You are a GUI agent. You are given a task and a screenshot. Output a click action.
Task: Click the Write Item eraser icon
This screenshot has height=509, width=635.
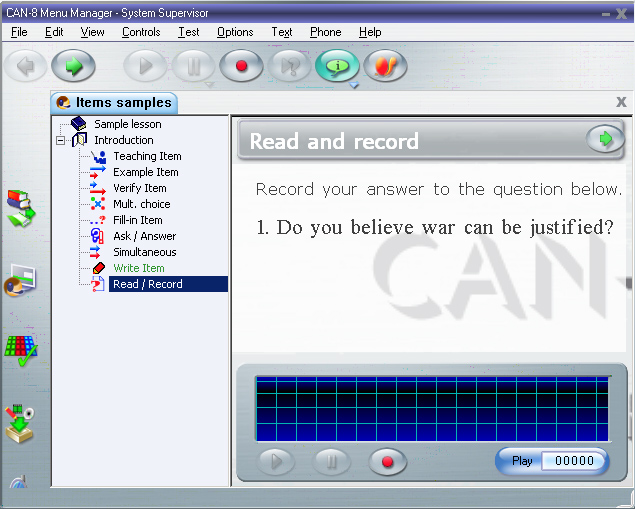pos(98,268)
